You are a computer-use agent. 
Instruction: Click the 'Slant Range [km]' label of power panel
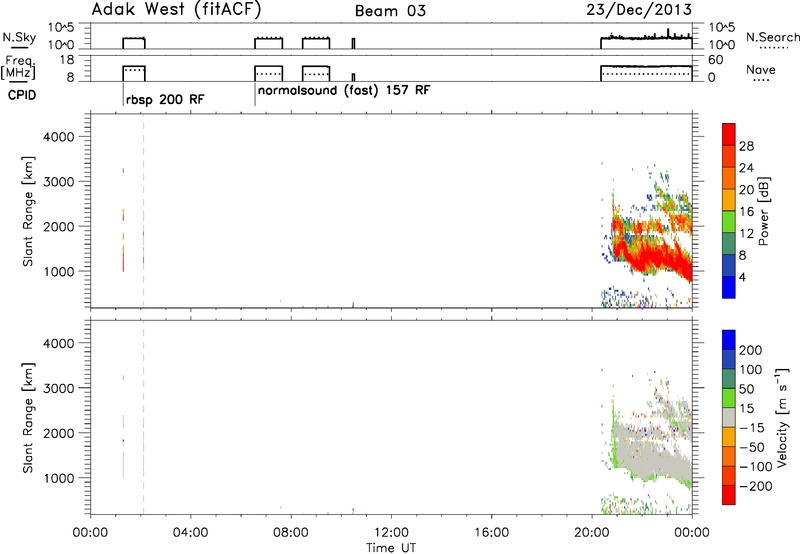[x=28, y=211]
